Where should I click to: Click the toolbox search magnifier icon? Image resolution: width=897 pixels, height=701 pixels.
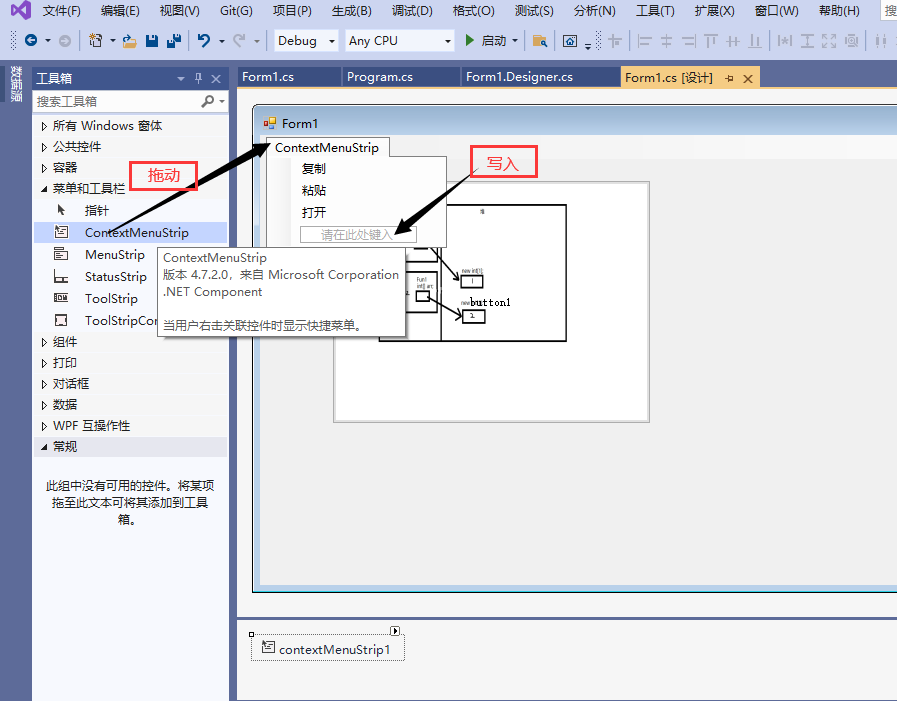click(x=208, y=101)
